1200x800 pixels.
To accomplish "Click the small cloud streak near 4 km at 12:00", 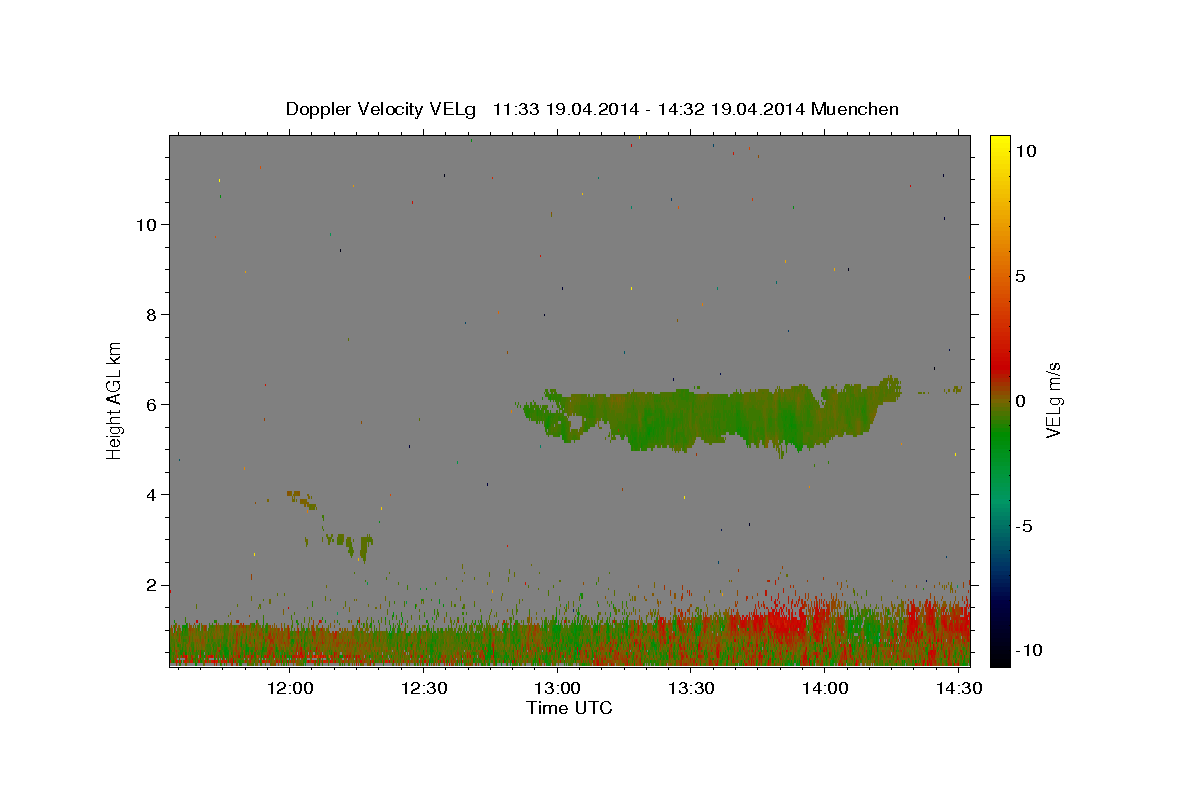I will point(301,498).
